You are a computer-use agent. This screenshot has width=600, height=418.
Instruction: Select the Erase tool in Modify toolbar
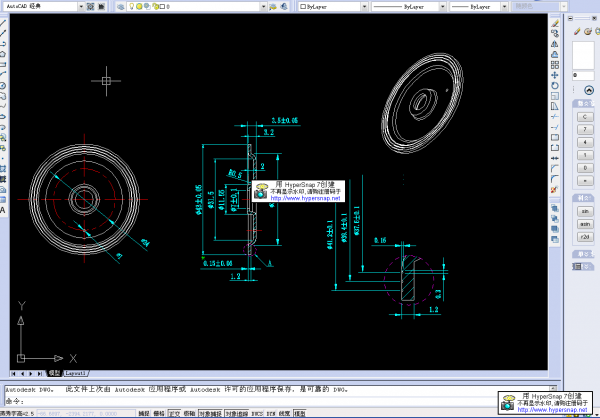[555, 23]
